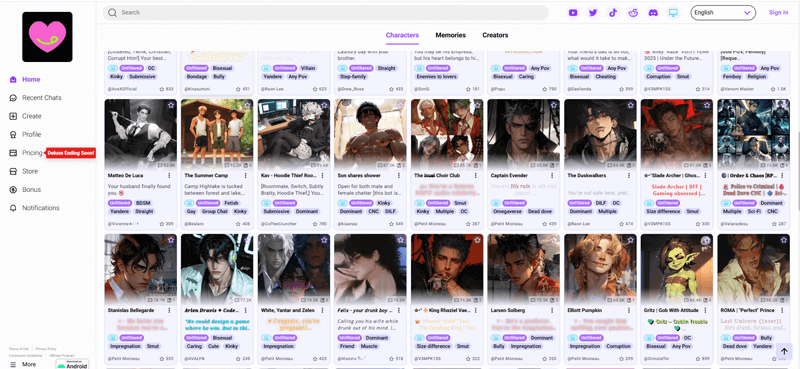Click the image chip icon on Elliott Pumpkin card
The width and height of the screenshot is (800, 369).
[571, 338]
